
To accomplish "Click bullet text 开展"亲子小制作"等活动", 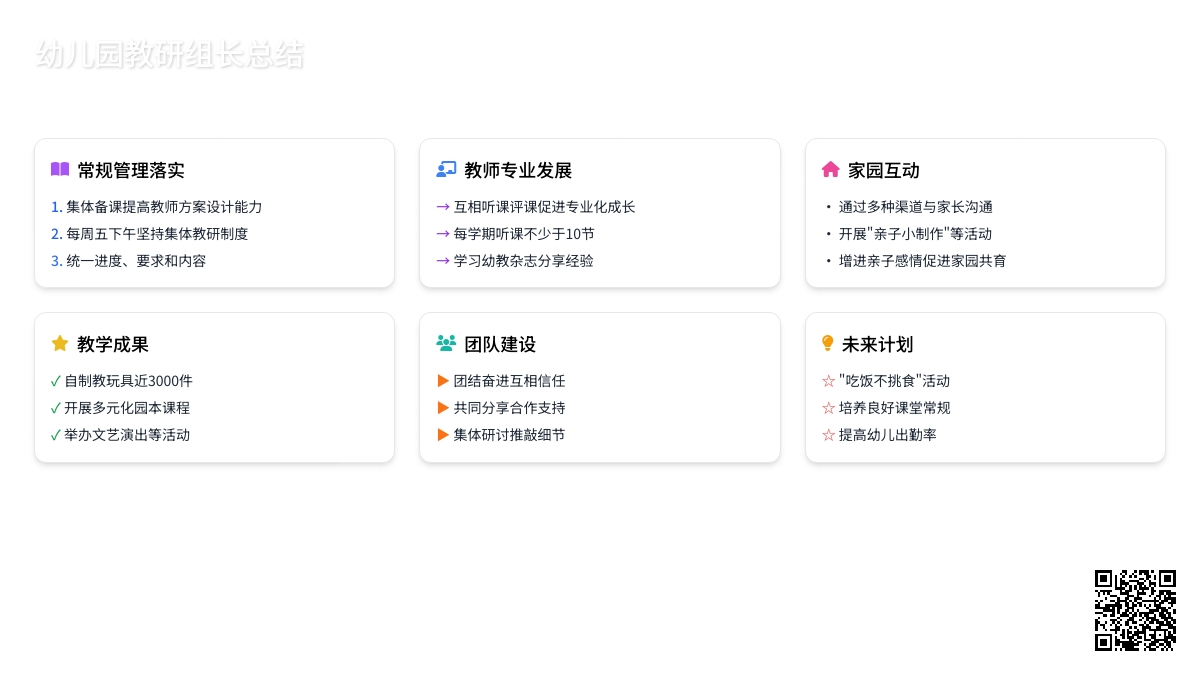I will pos(915,234).
